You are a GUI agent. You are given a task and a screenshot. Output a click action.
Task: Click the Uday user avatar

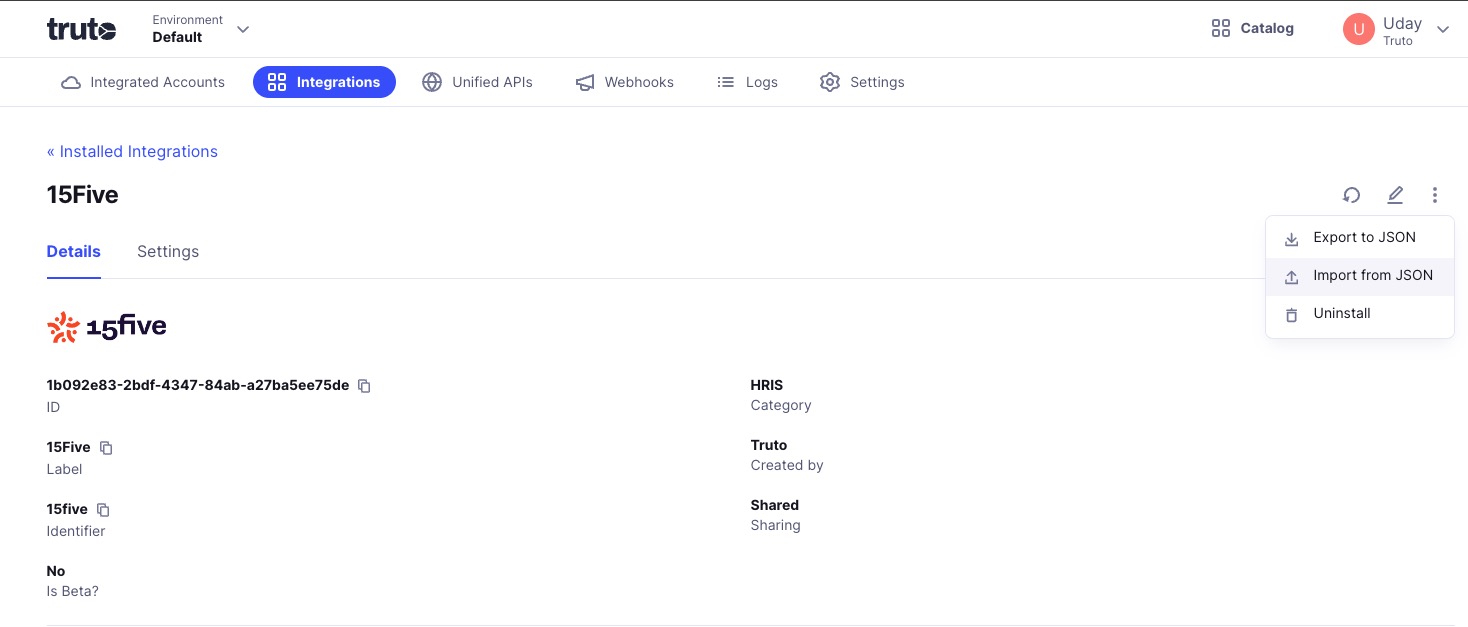pyautogui.click(x=1358, y=29)
